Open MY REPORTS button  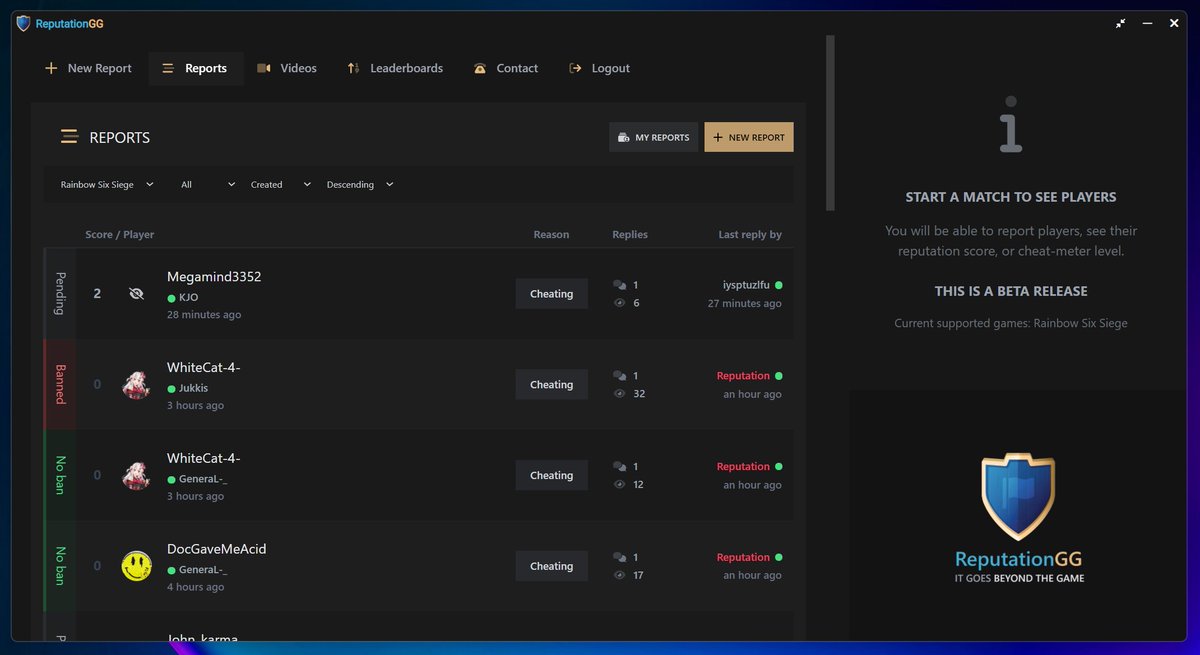coord(653,137)
